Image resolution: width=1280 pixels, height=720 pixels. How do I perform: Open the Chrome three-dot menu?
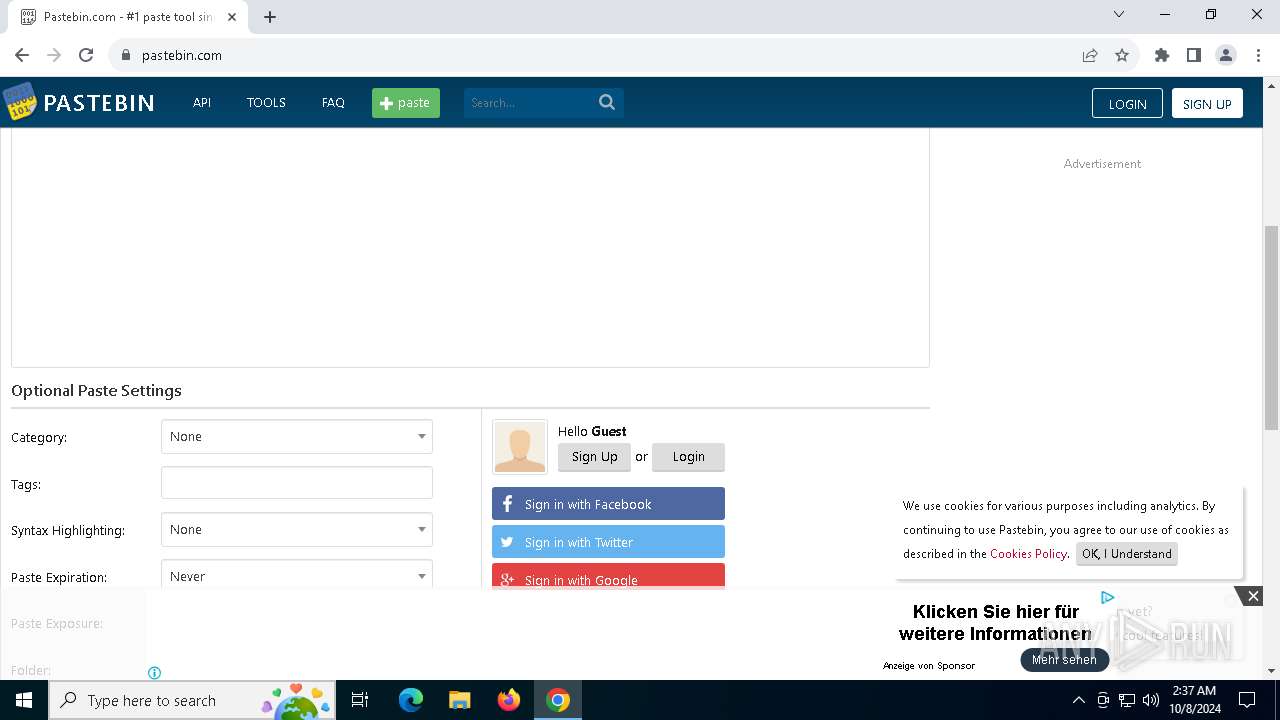point(1258,55)
